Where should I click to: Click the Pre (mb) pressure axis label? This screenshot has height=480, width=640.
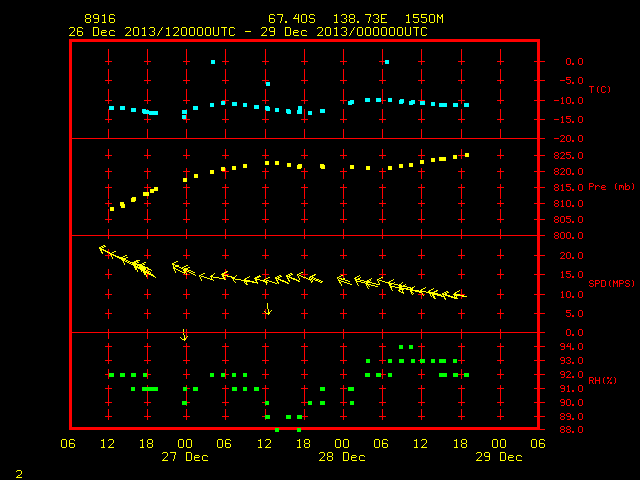(611, 187)
